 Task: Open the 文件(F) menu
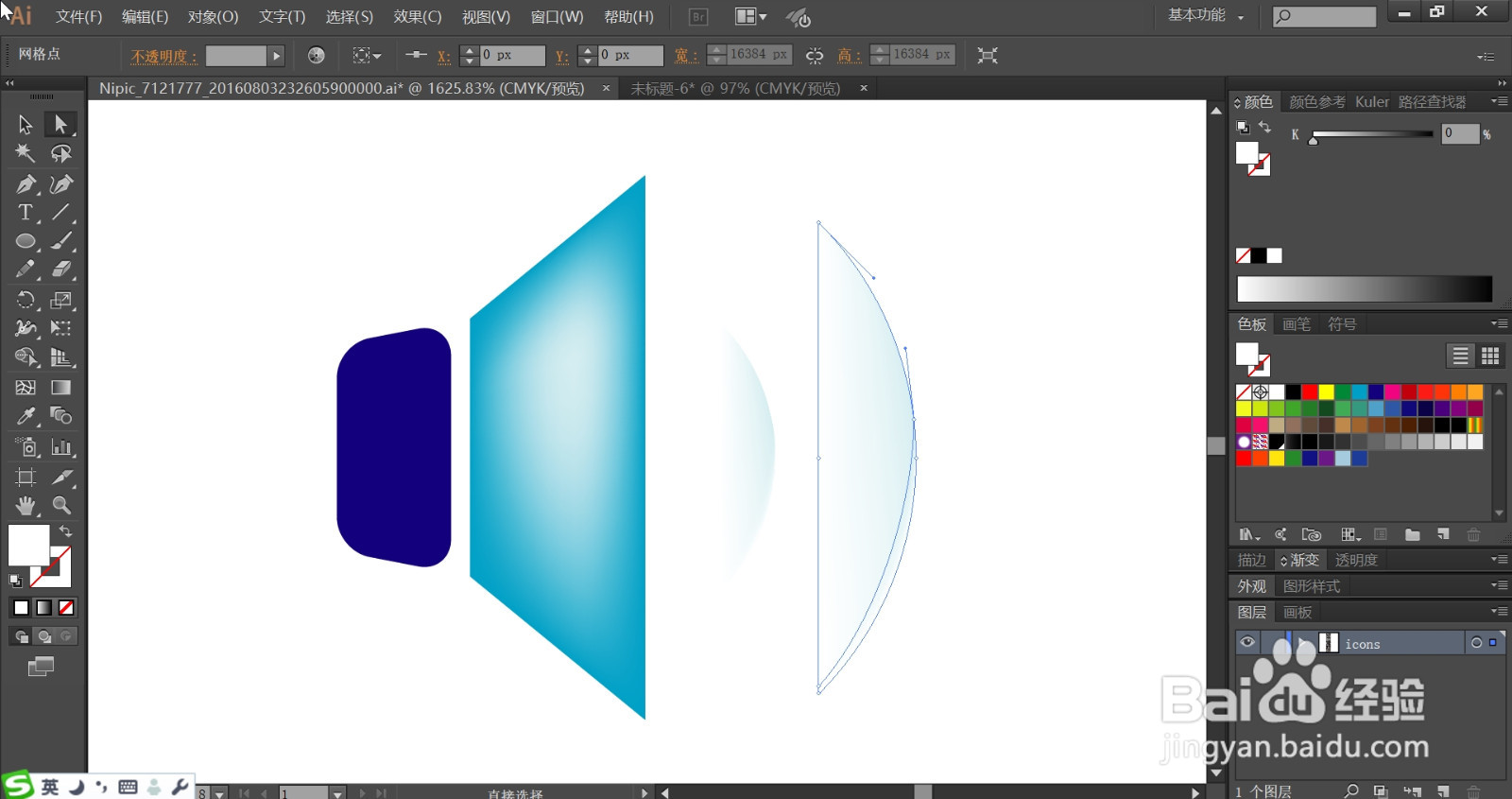click(x=78, y=16)
